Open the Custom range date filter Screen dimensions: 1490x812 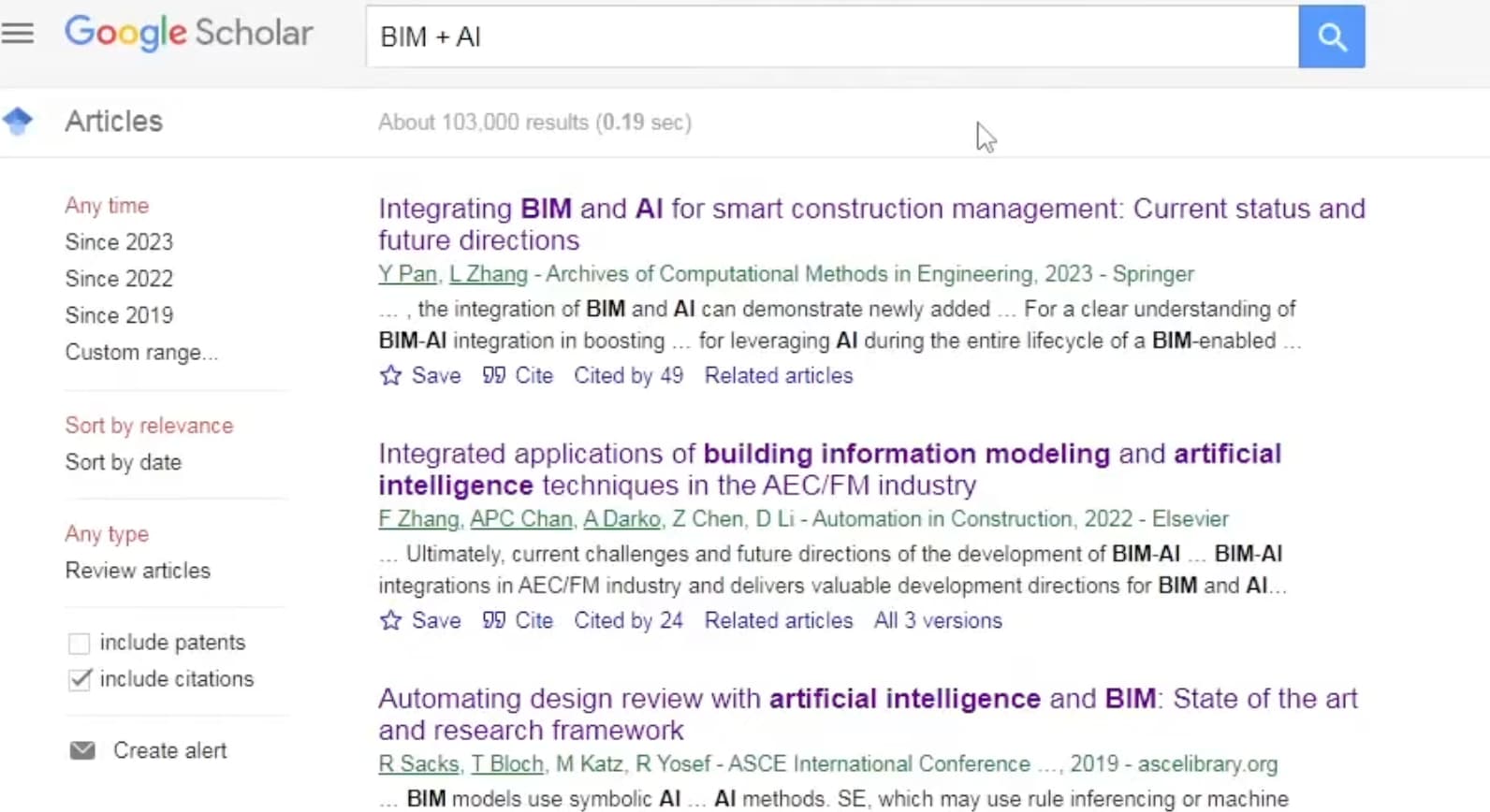click(x=141, y=353)
